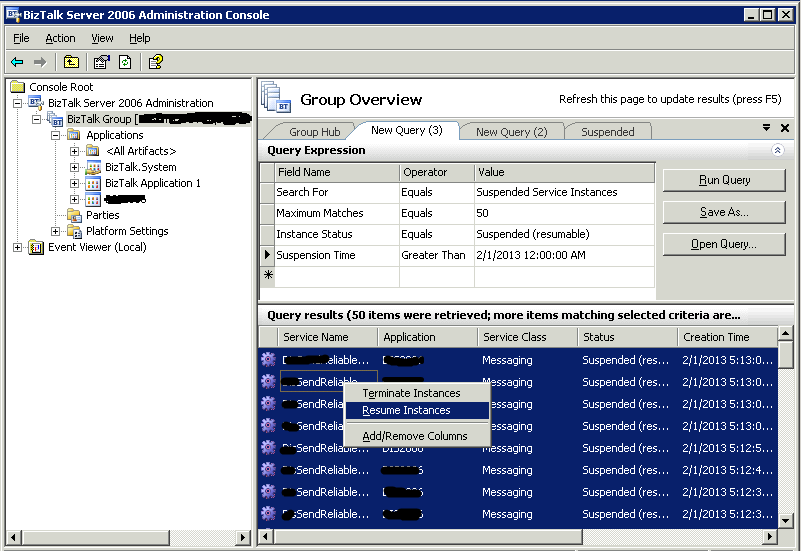
Task: Click the Run Query button
Action: (x=724, y=180)
